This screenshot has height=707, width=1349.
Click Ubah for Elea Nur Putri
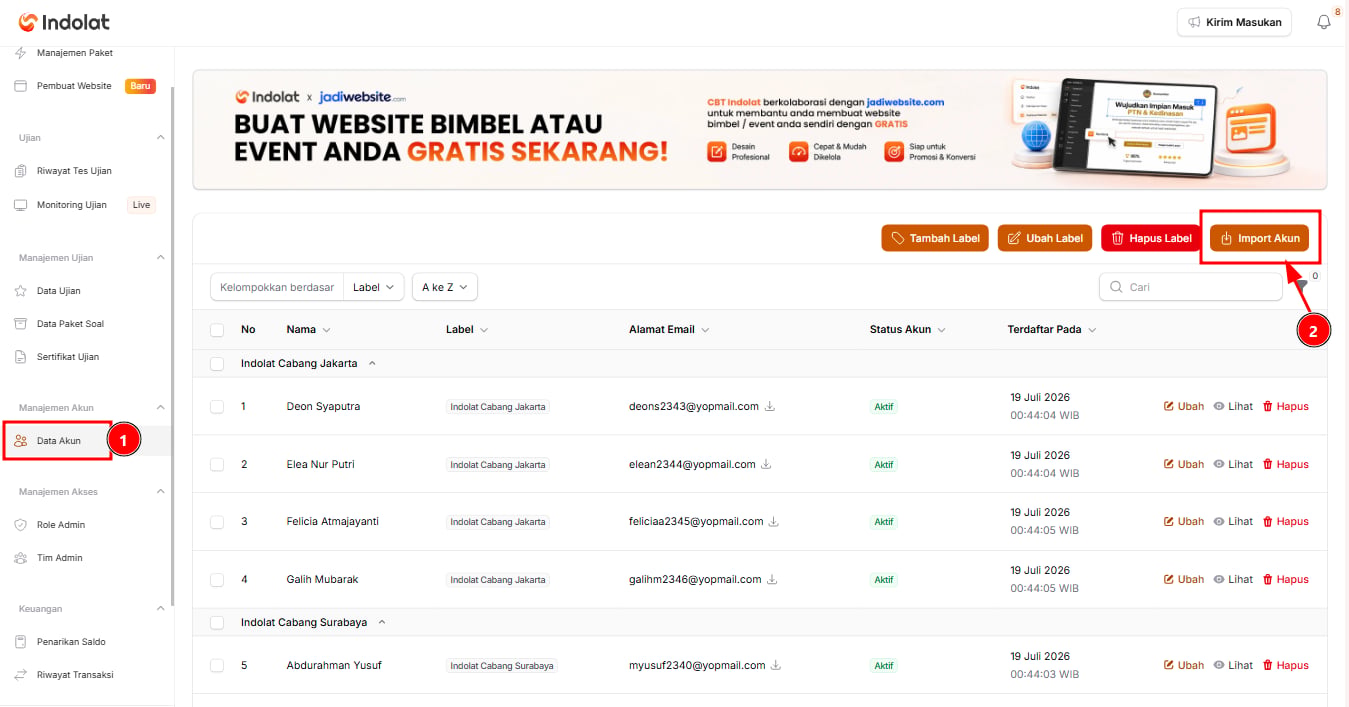(1184, 464)
